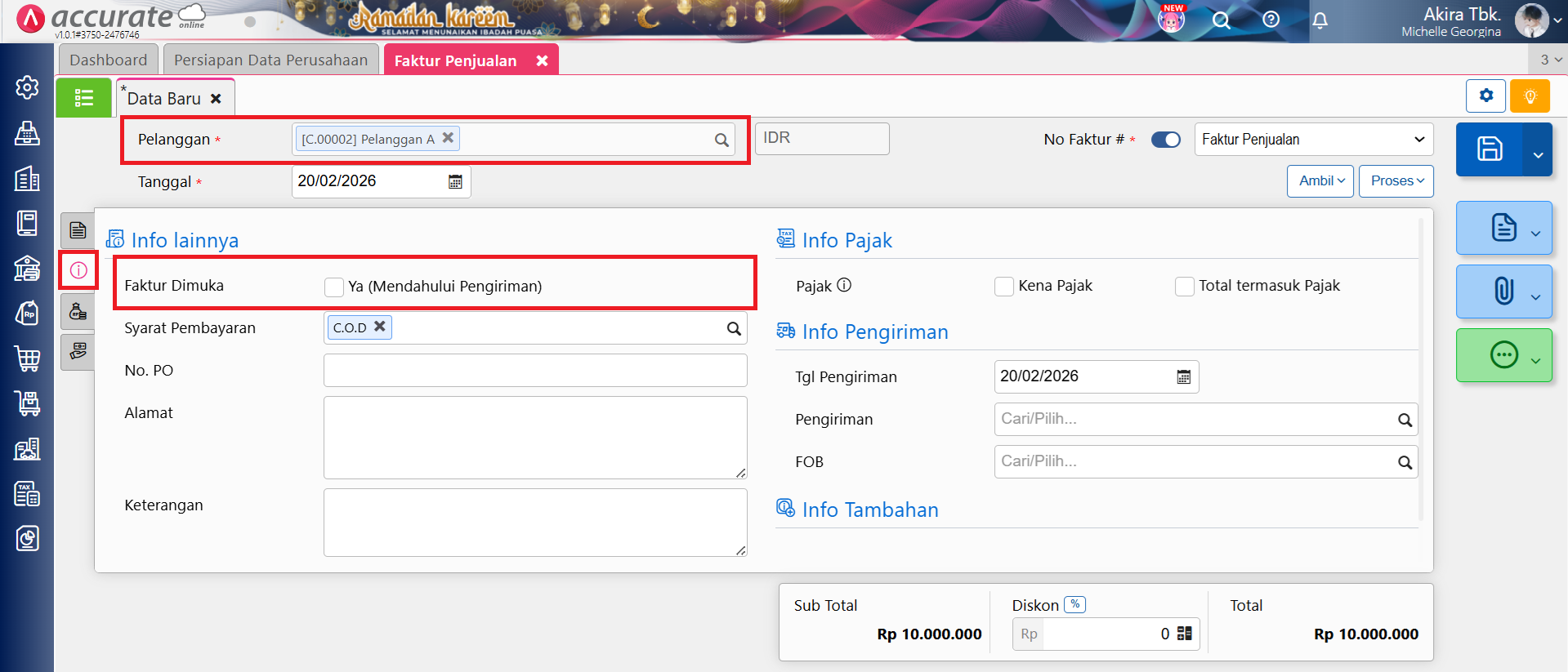1568x672 pixels.
Task: Open the settings gear in left sidebar
Action: pos(27,87)
